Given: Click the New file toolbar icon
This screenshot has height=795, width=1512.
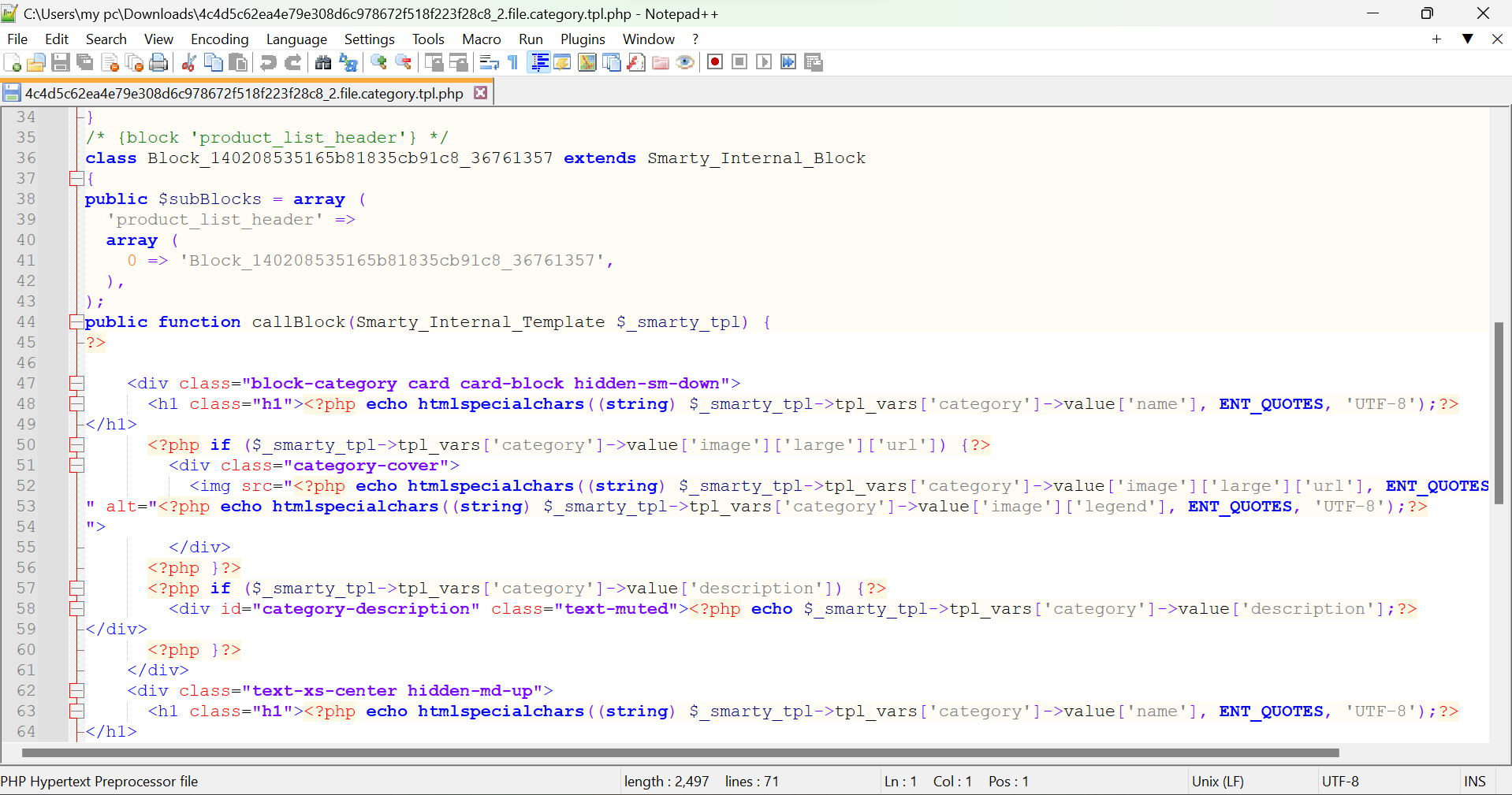Looking at the screenshot, I should [13, 63].
